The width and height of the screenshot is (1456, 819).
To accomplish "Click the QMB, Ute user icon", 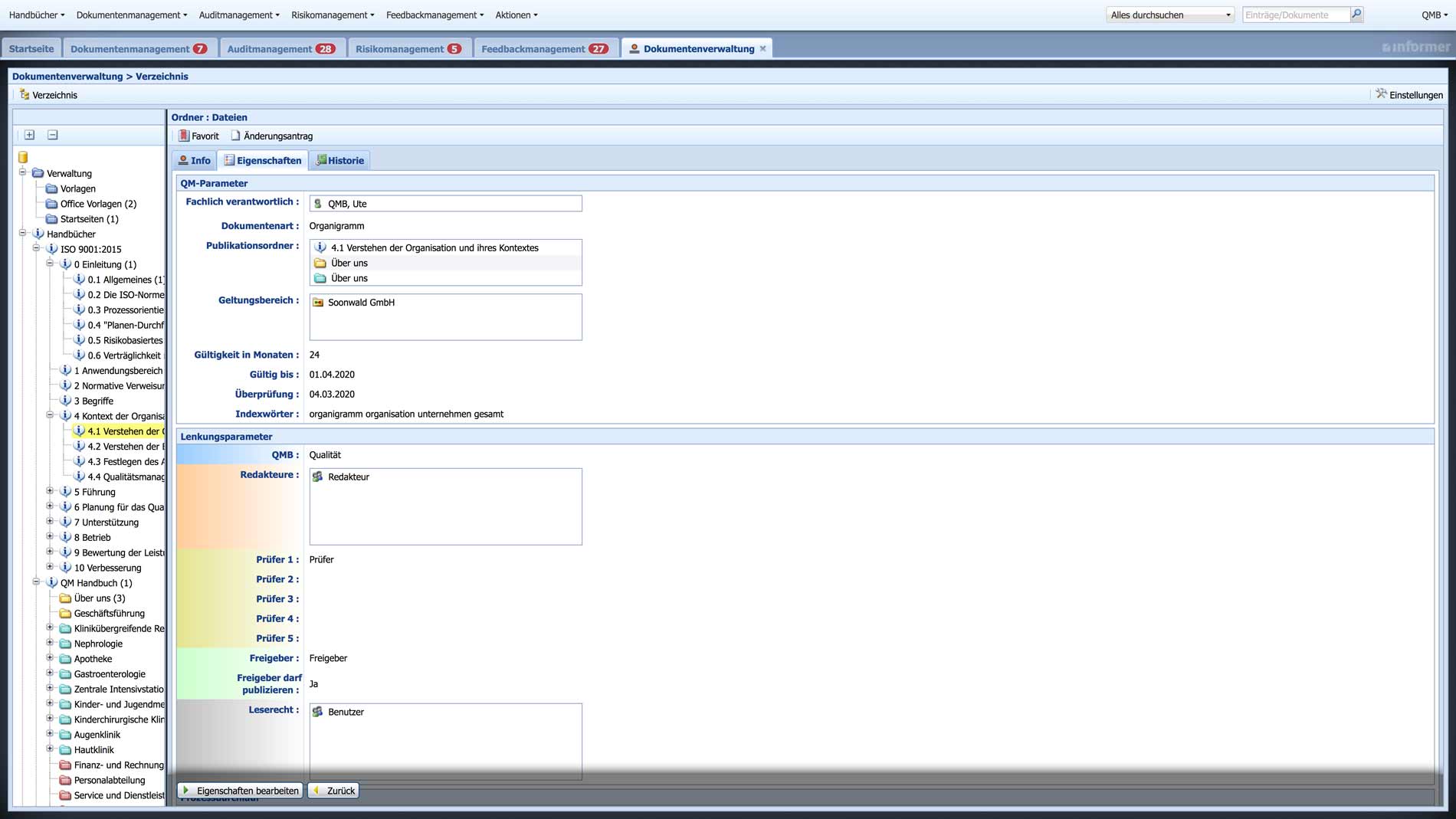I will (x=318, y=204).
